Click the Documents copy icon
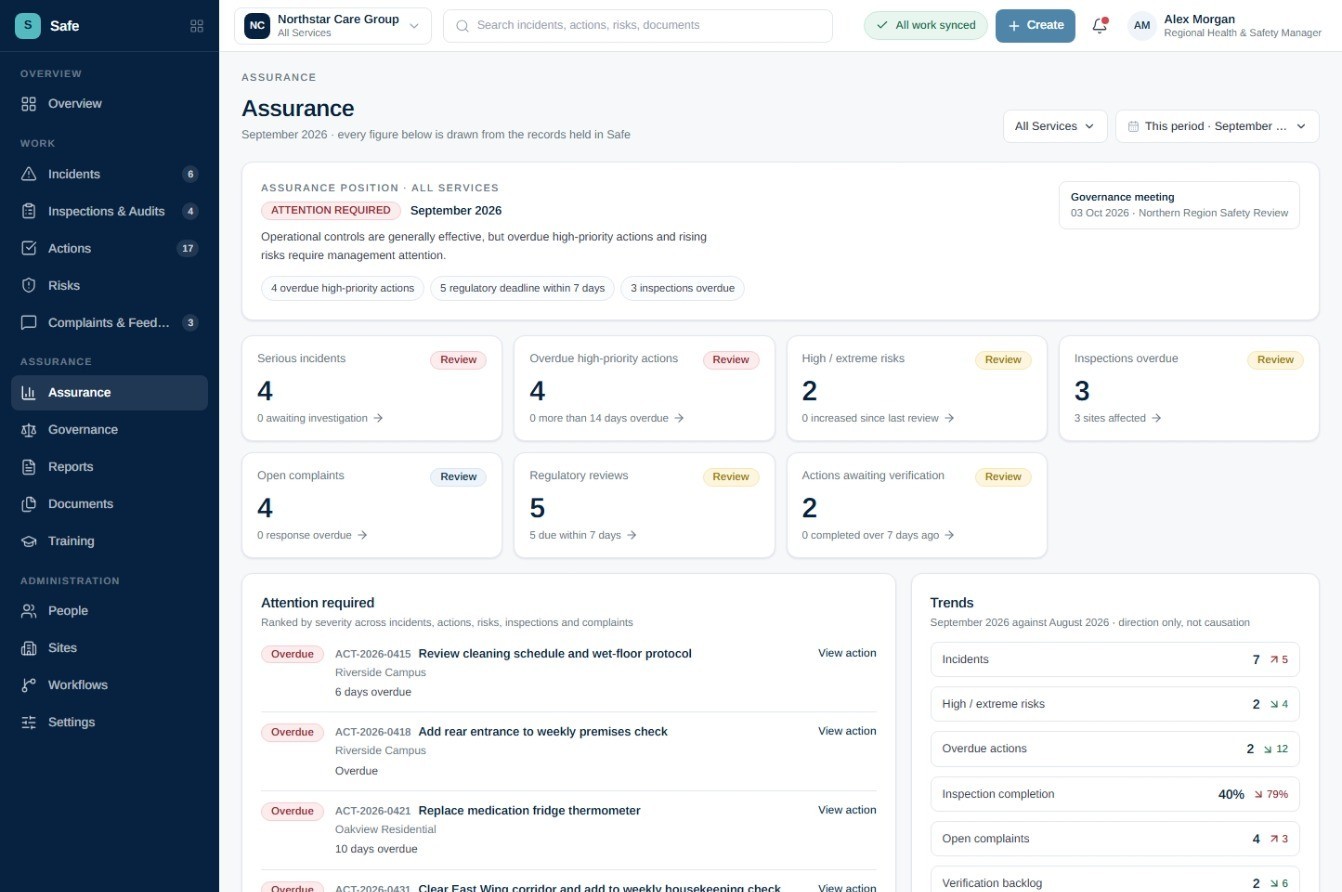Screen dimensions: 1342x892 click(29, 504)
